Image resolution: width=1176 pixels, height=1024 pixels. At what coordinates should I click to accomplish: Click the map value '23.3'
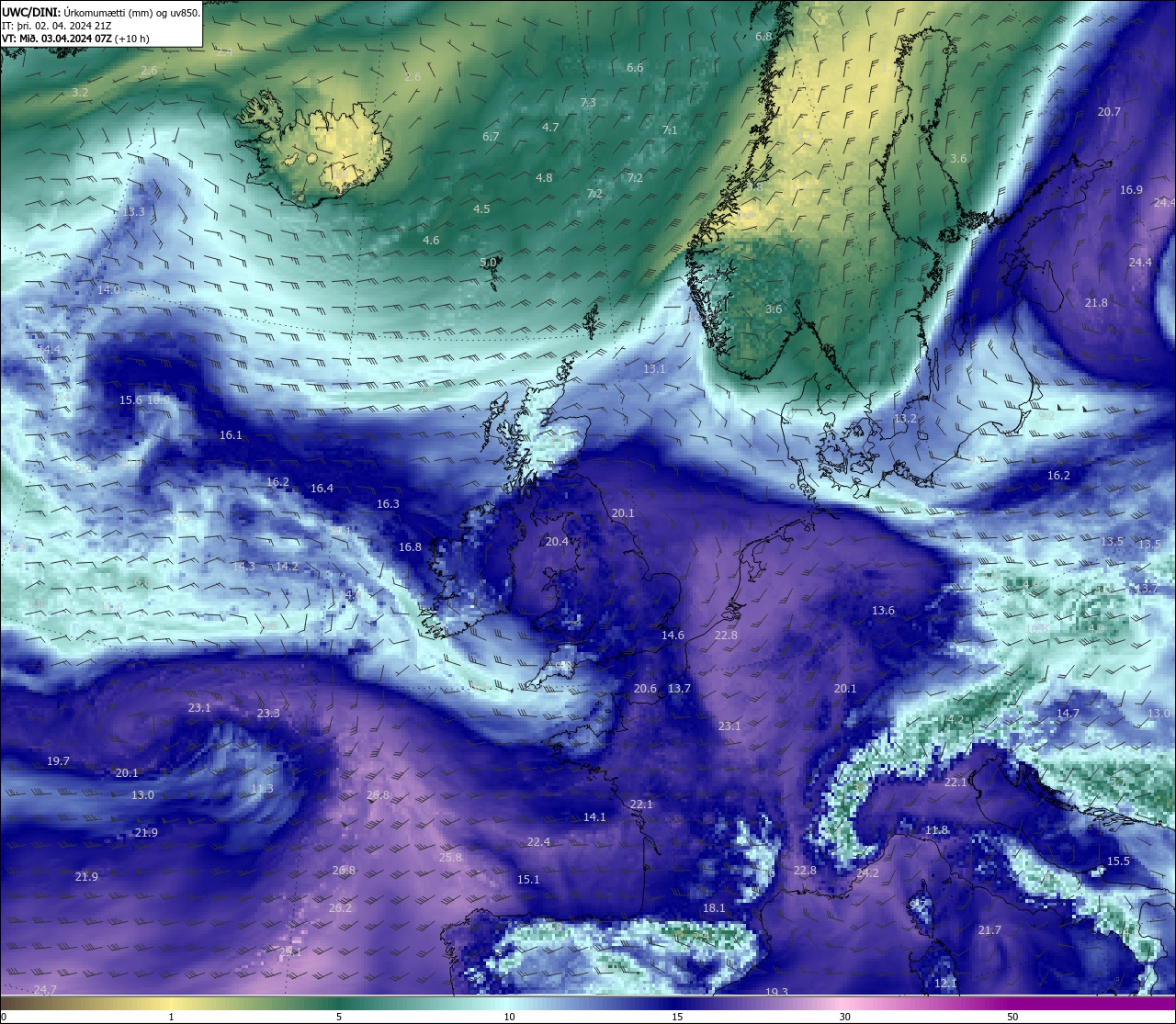pos(268,714)
